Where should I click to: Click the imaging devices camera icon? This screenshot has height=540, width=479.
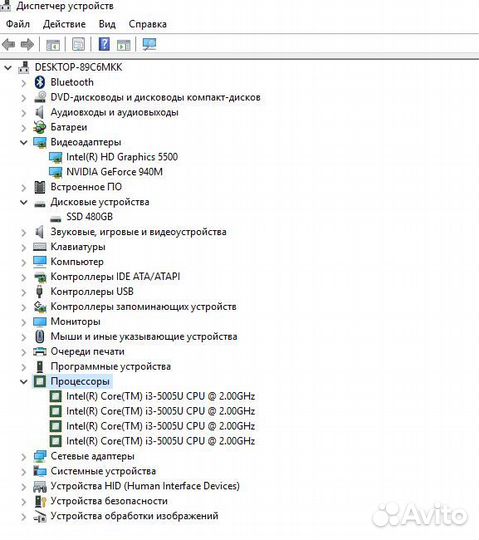point(40,516)
